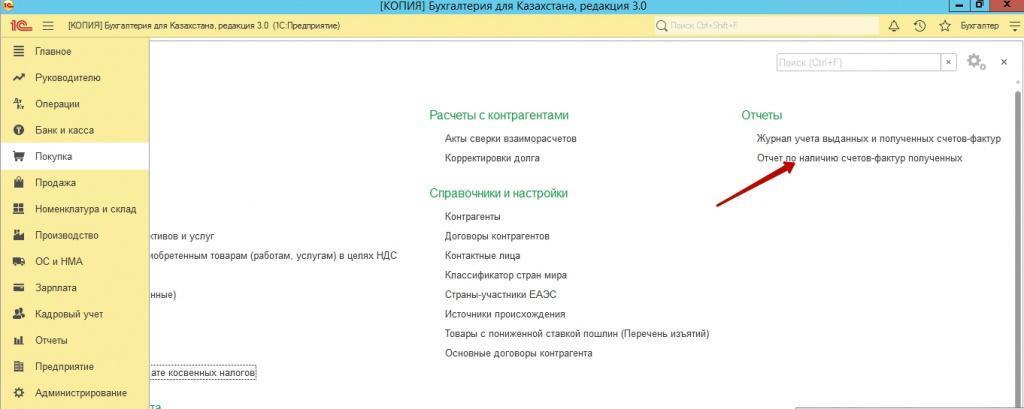This screenshot has height=409, width=1024.
Task: Open favorites star in title bar
Action: pyautogui.click(x=944, y=26)
